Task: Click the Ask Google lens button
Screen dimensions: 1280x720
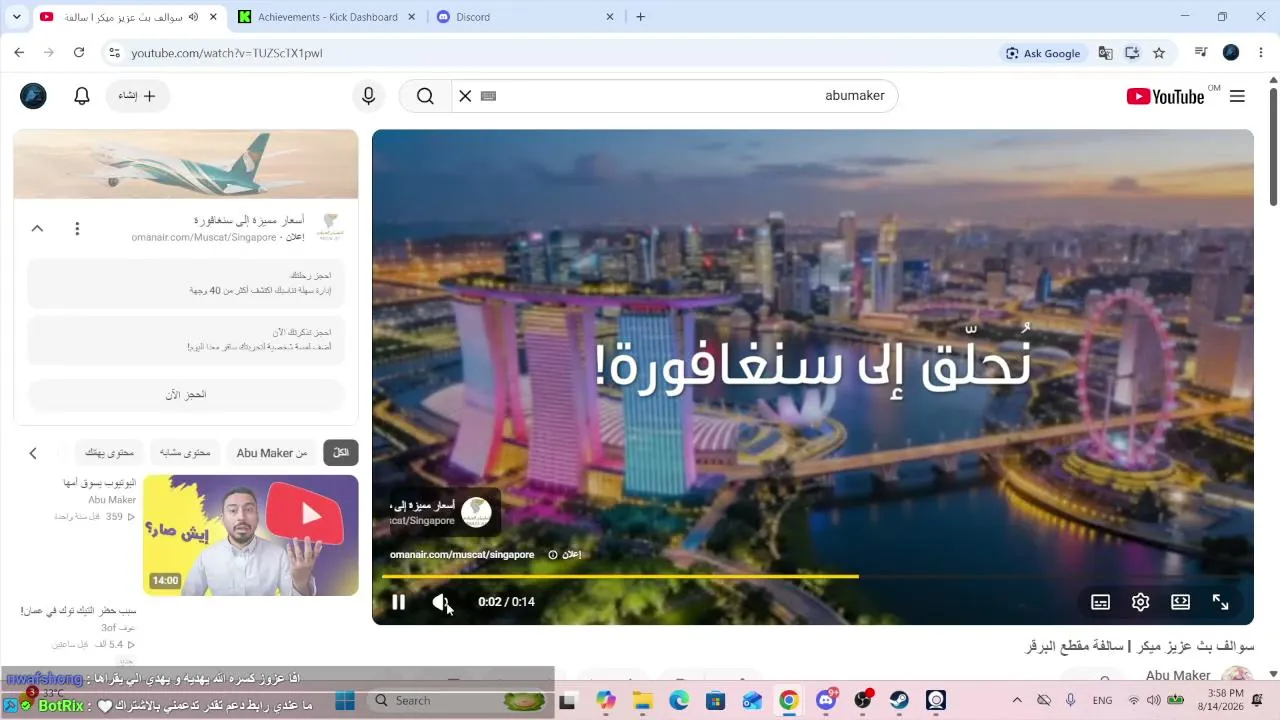Action: (x=1044, y=53)
